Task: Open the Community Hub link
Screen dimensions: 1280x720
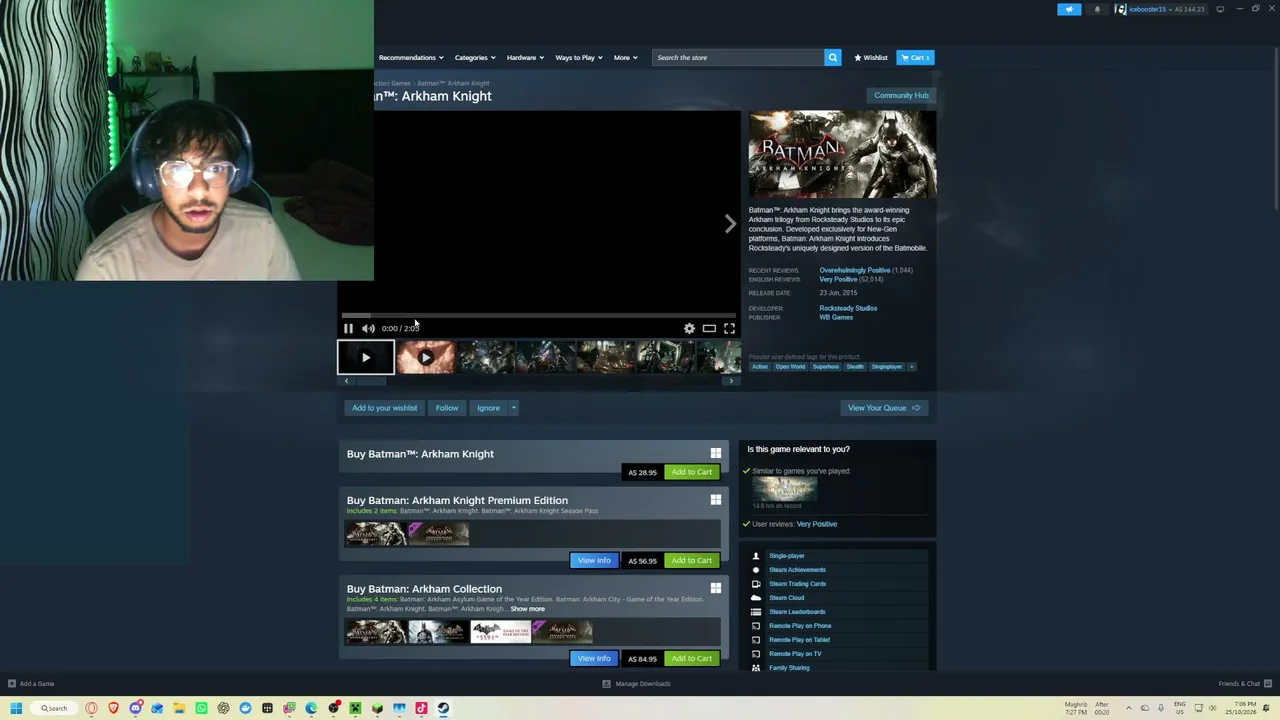Action: 901,95
